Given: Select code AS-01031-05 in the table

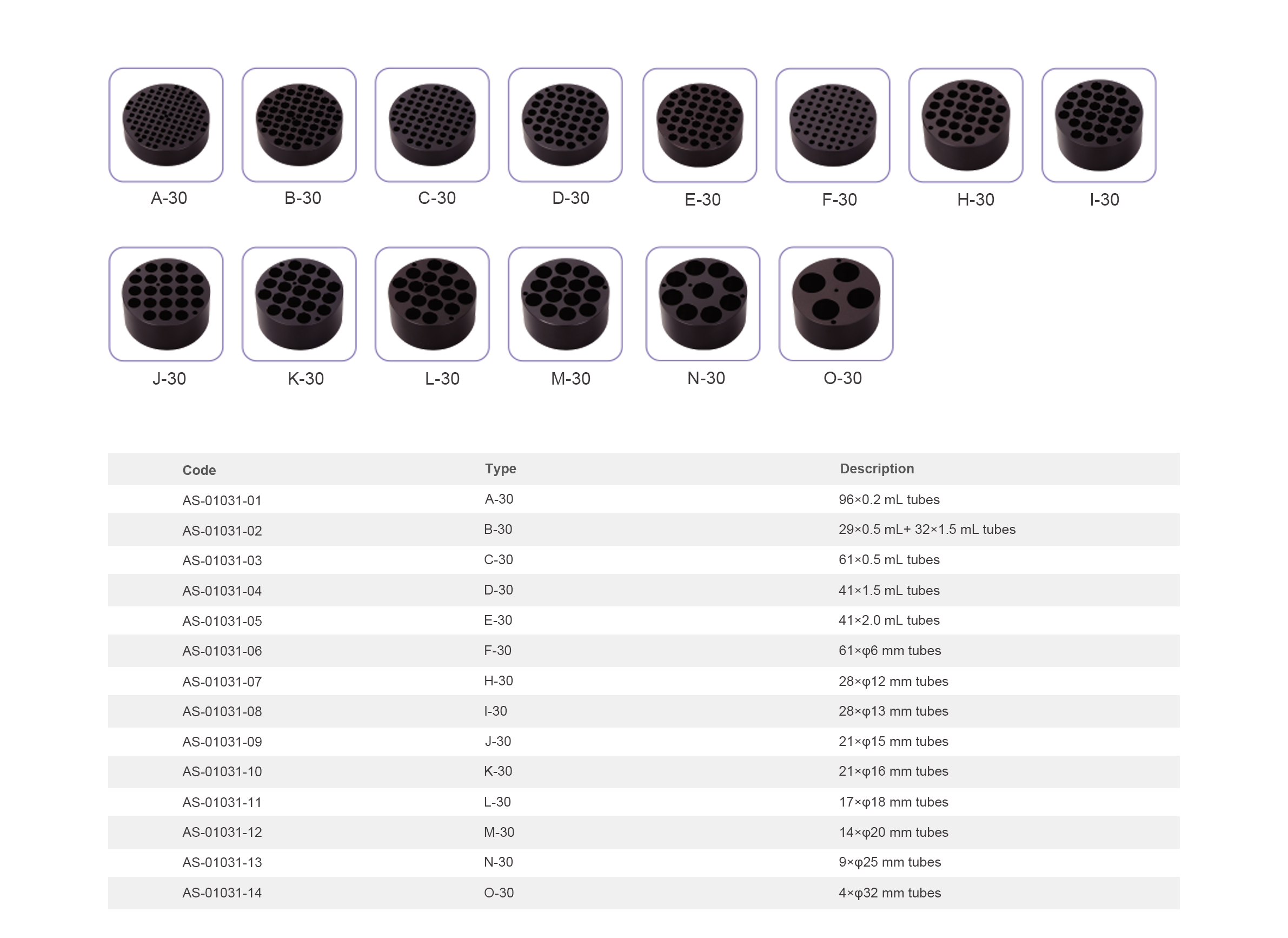Looking at the screenshot, I should pos(222,622).
